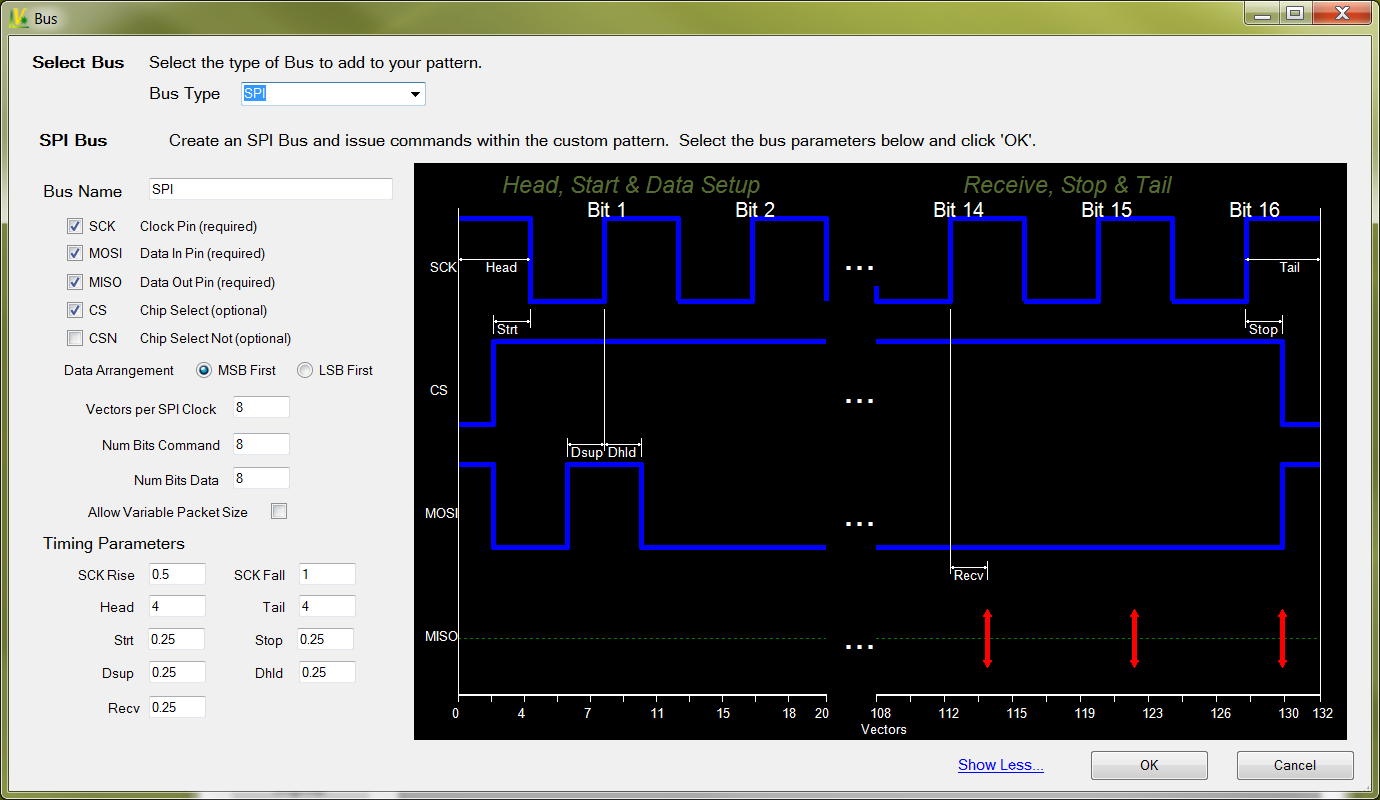
Task: Disable the CS Chip Select checkbox
Action: tap(75, 310)
